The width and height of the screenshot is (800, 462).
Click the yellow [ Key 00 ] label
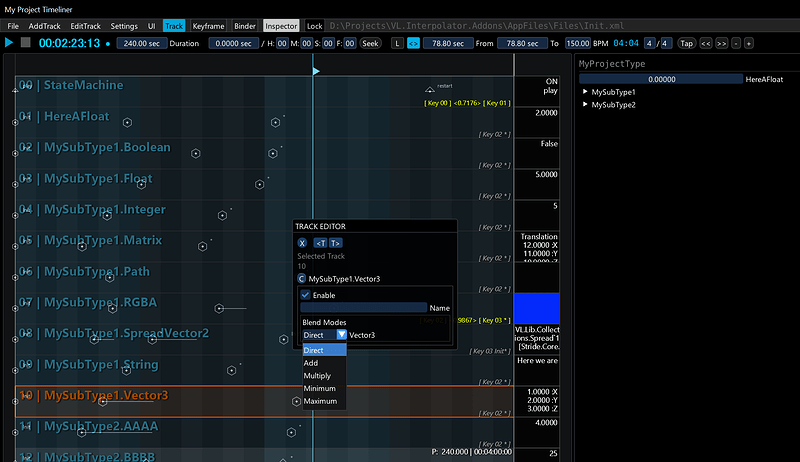pyautogui.click(x=438, y=103)
